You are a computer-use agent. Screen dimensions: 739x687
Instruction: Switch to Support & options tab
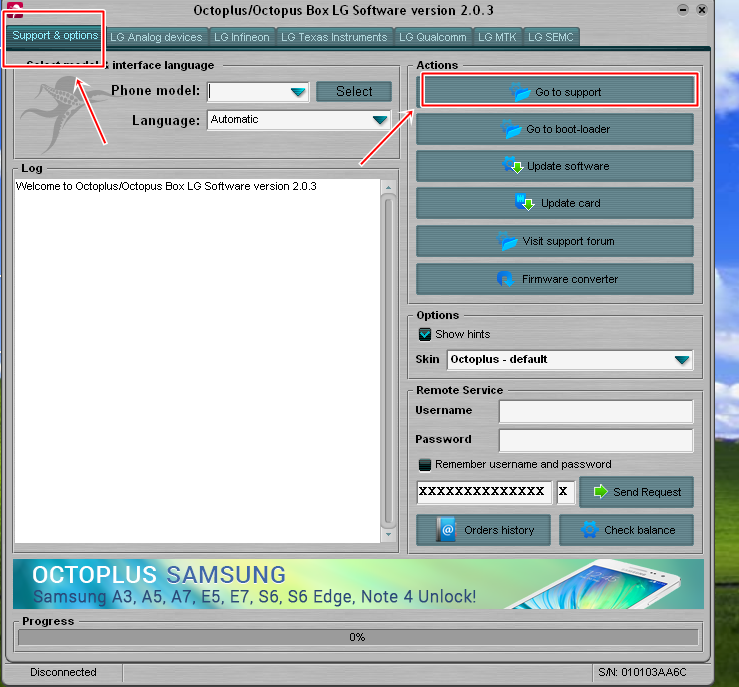54,36
